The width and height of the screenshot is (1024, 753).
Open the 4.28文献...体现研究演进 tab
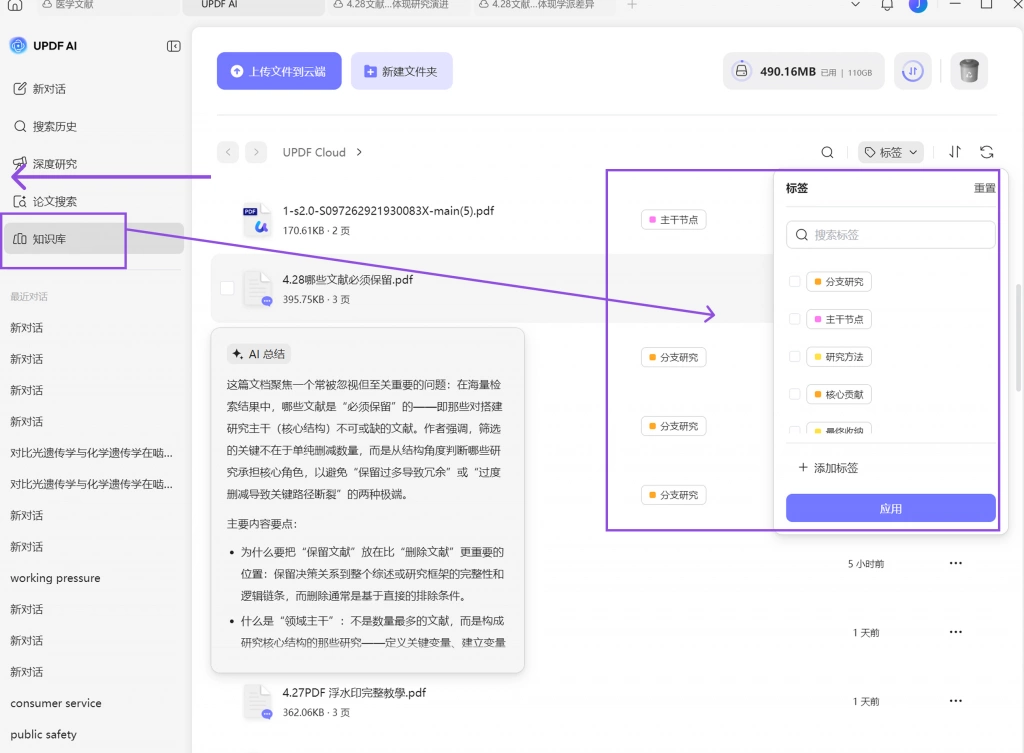pos(392,5)
